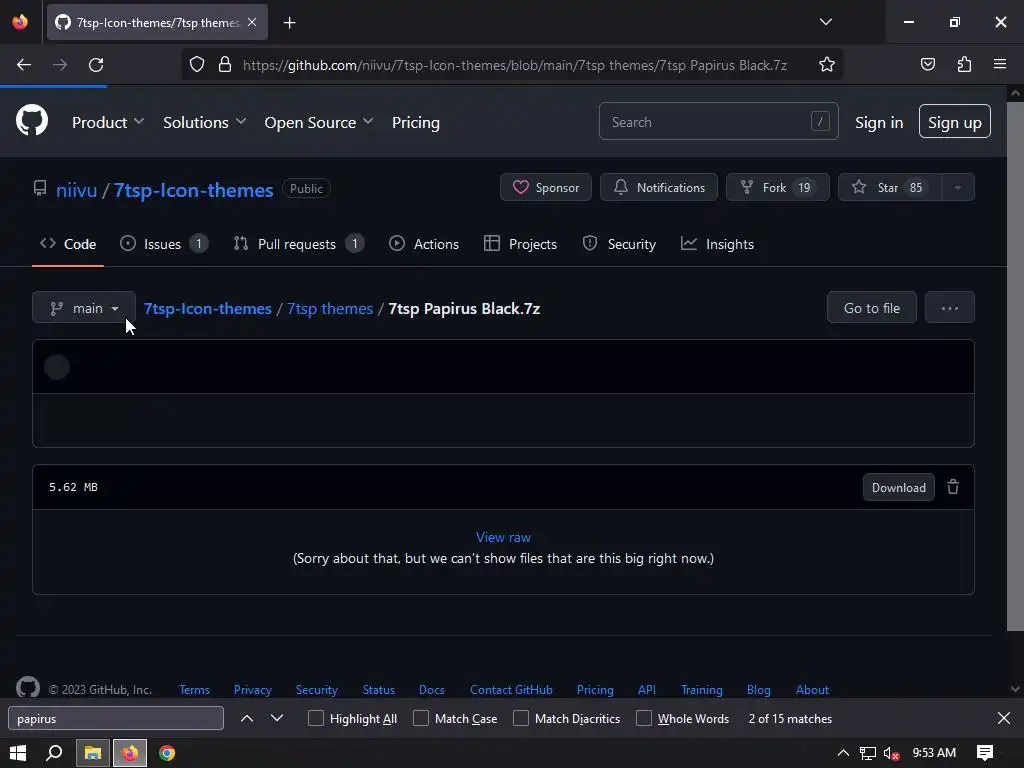The height and width of the screenshot is (768, 1024).
Task: Switch to the Insights tab
Action: tap(717, 244)
